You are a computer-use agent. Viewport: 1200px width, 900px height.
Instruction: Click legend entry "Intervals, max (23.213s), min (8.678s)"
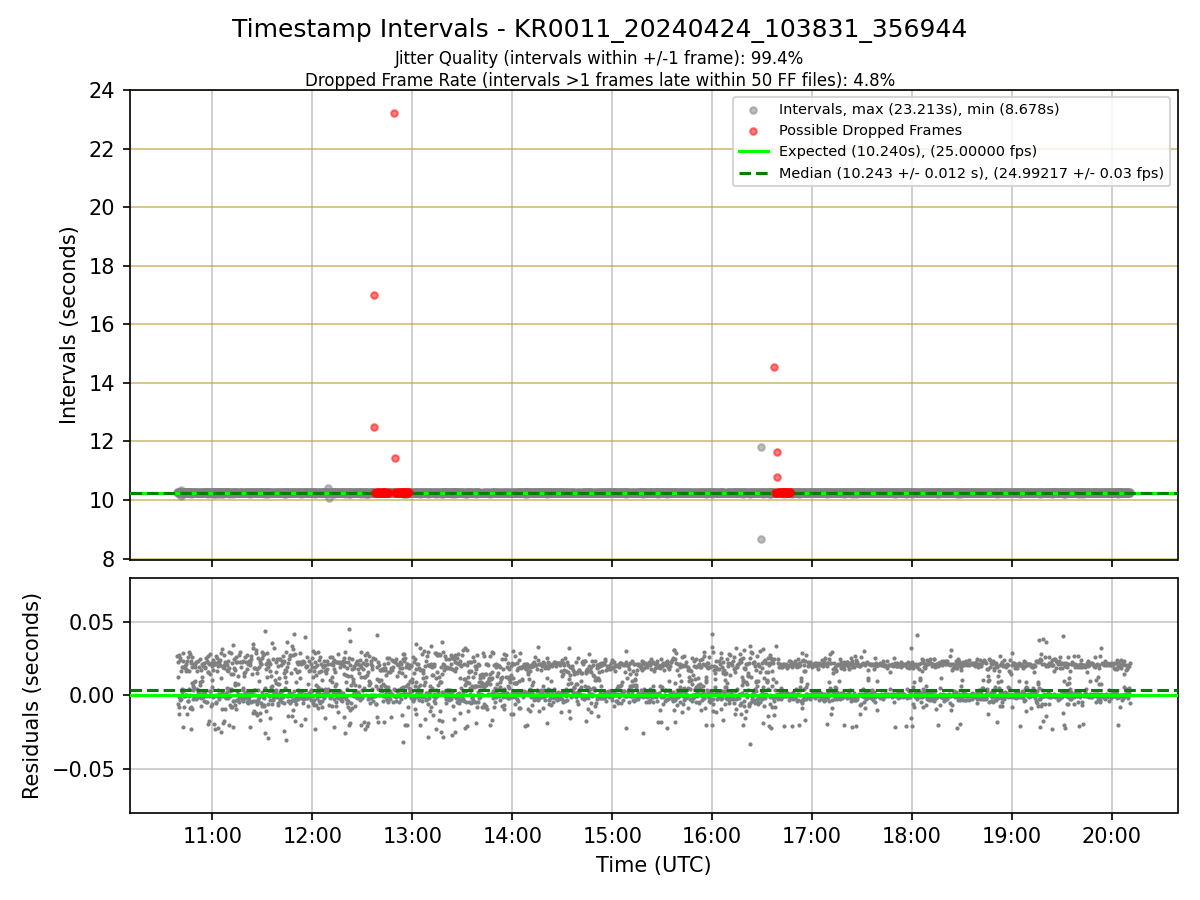919,109
